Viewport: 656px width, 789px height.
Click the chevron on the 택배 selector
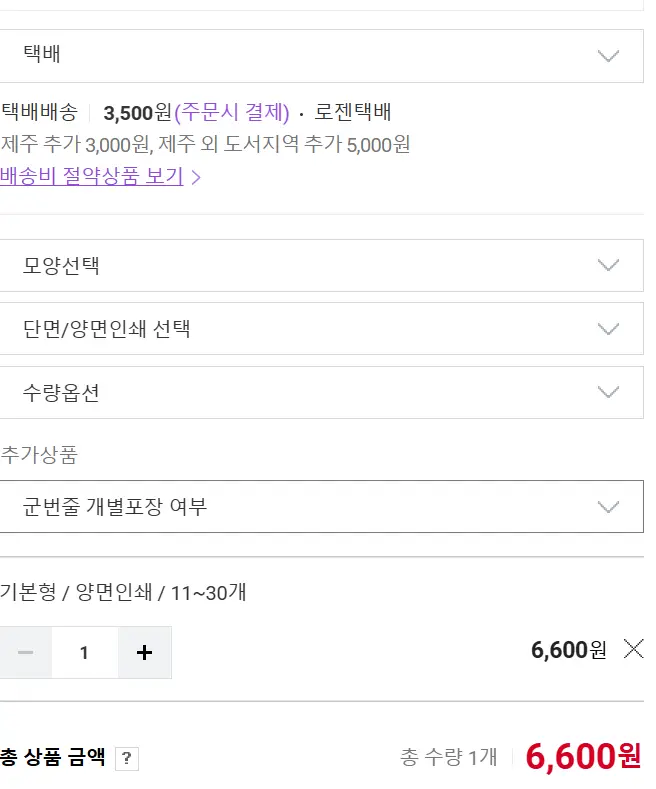tap(608, 56)
